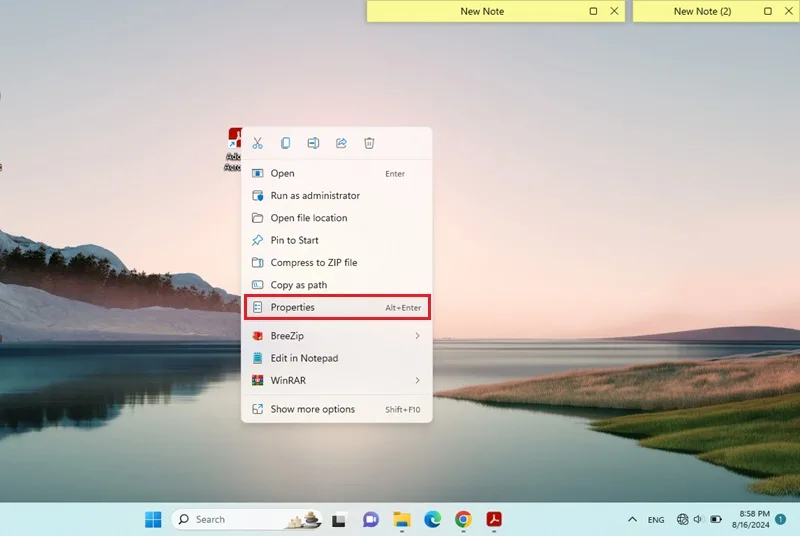This screenshot has height=536, width=800.
Task: Open the Windows Start button
Action: coord(153,520)
